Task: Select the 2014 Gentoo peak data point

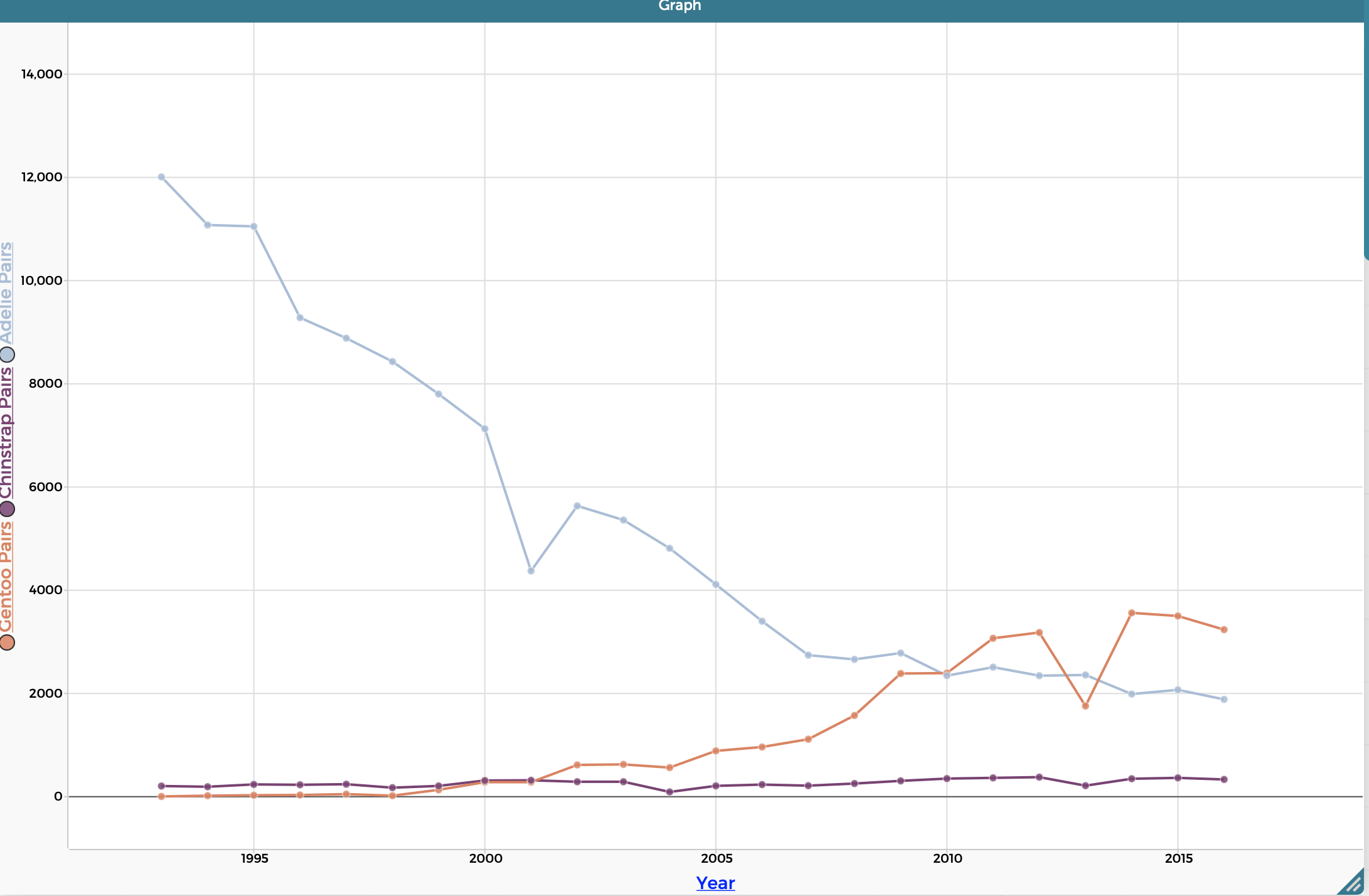Action: click(1131, 613)
